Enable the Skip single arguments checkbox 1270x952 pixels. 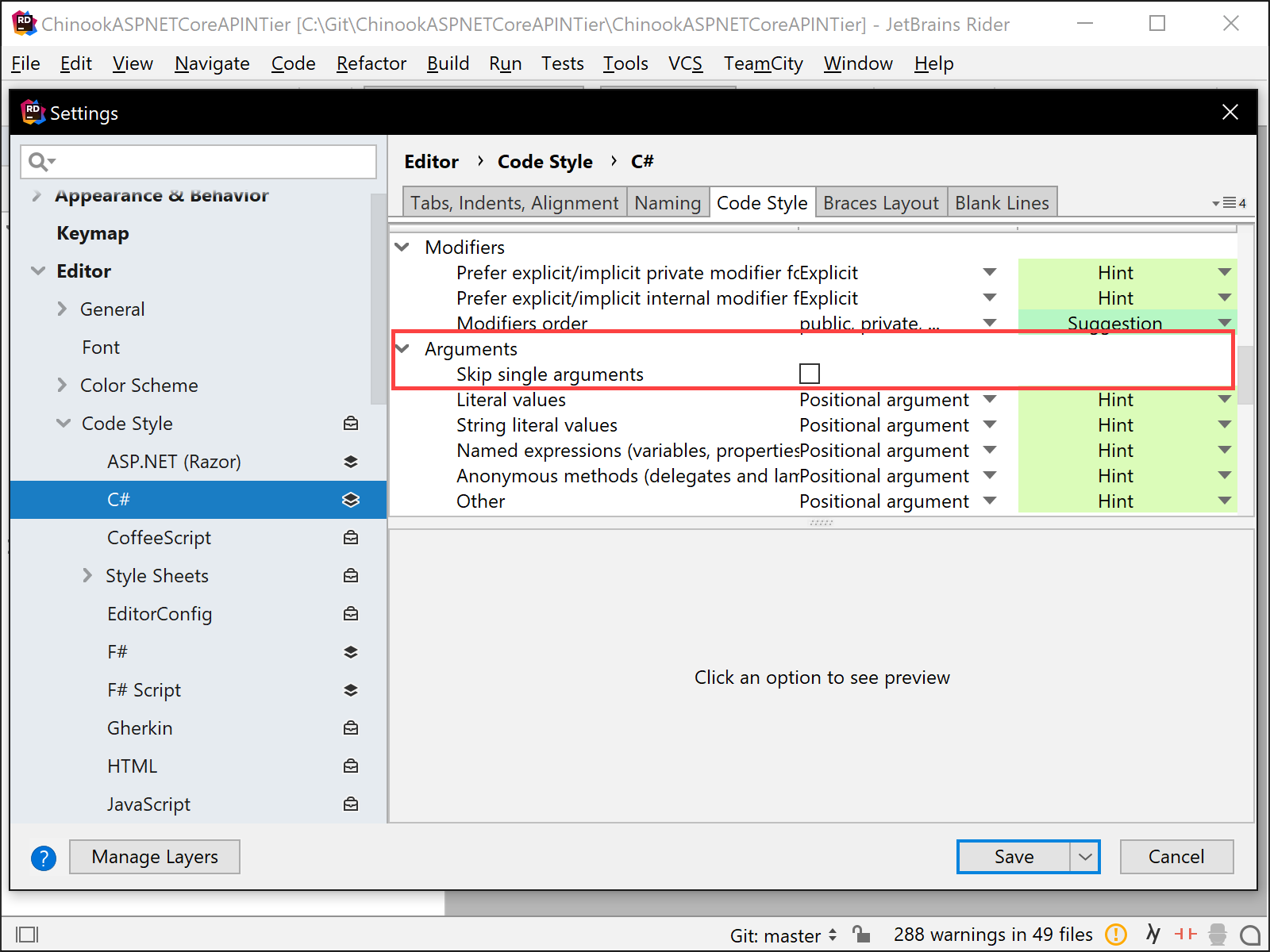[x=810, y=374]
